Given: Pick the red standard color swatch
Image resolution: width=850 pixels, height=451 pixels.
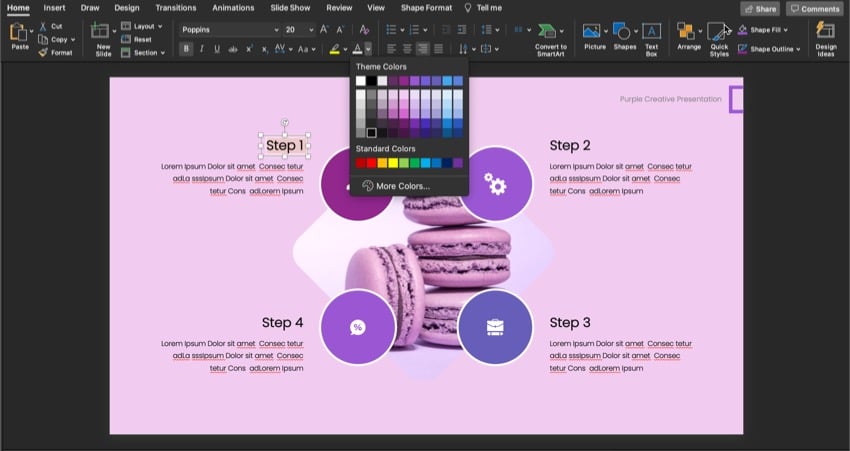Looking at the screenshot, I should tap(372, 162).
